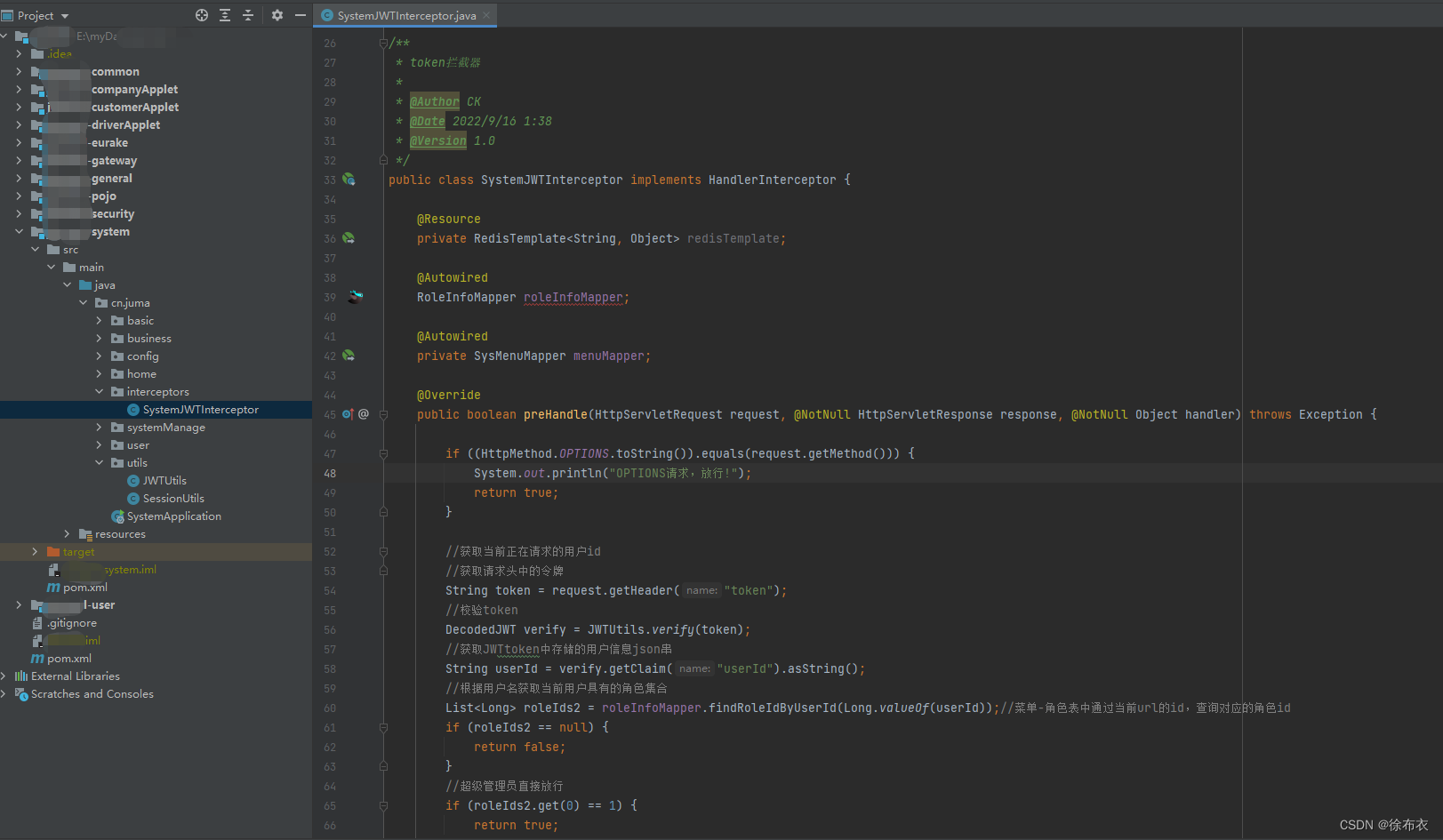The width and height of the screenshot is (1443, 840).
Task: Select the config package
Action: (x=142, y=356)
